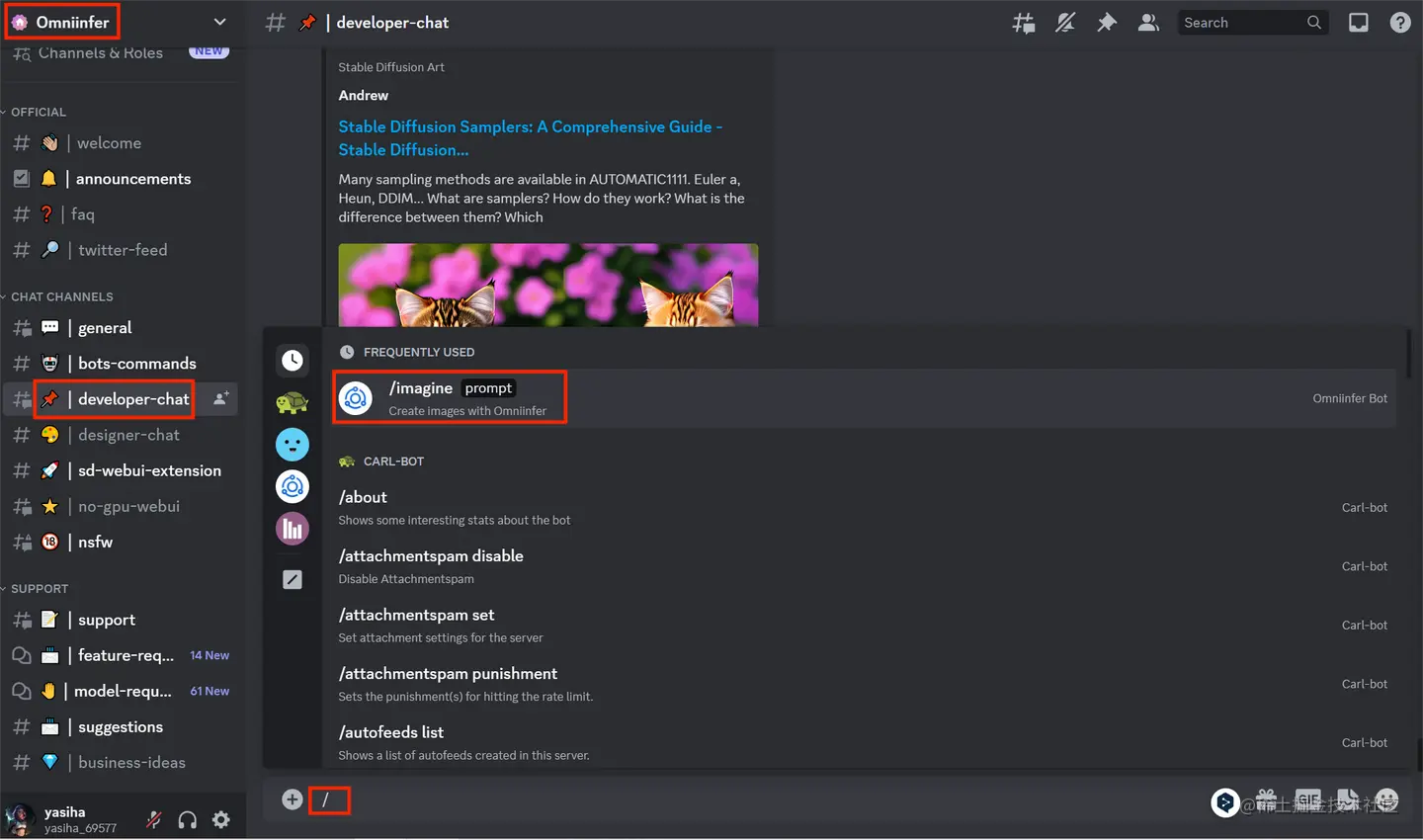The image size is (1423, 840).
Task: Choose the /autofeeds list command
Action: coord(865,742)
